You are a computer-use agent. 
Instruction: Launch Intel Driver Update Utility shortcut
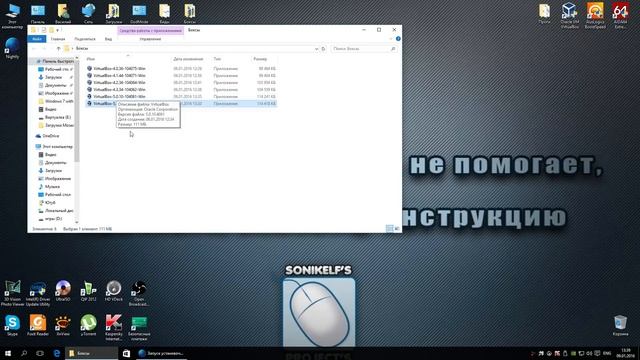click(38, 292)
